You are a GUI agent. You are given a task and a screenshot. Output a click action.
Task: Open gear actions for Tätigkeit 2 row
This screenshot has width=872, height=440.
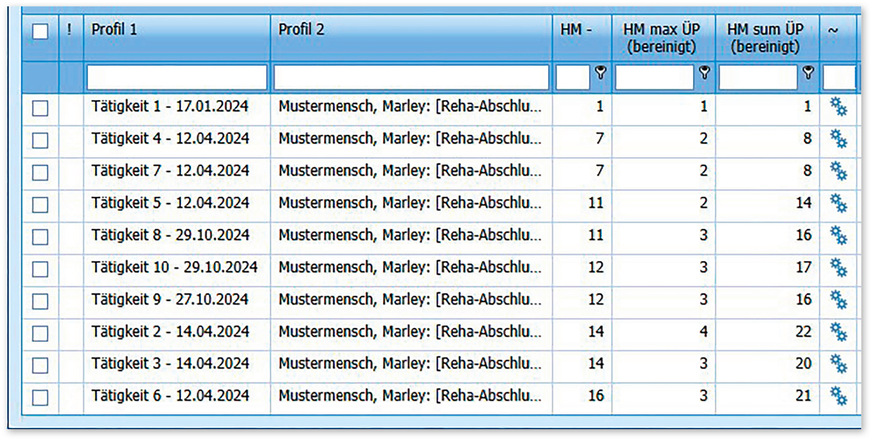click(838, 332)
